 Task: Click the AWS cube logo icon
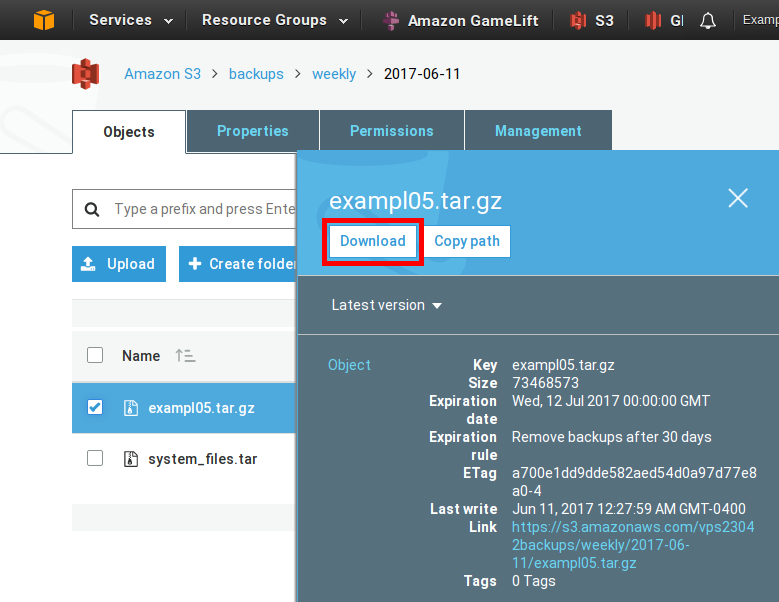(44, 20)
